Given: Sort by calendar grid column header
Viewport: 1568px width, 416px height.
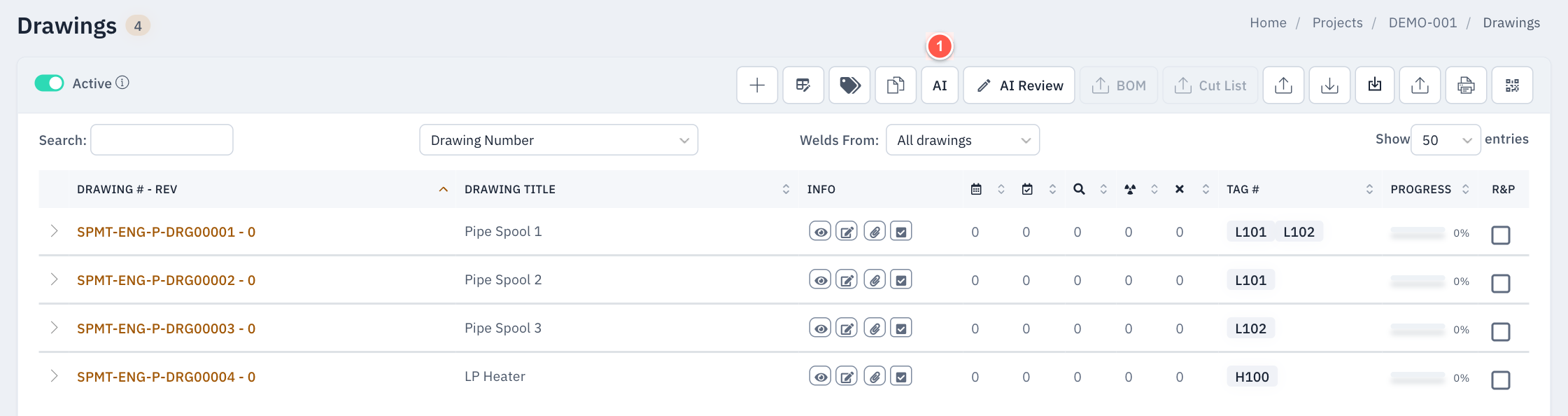Looking at the screenshot, I should tap(987, 189).
